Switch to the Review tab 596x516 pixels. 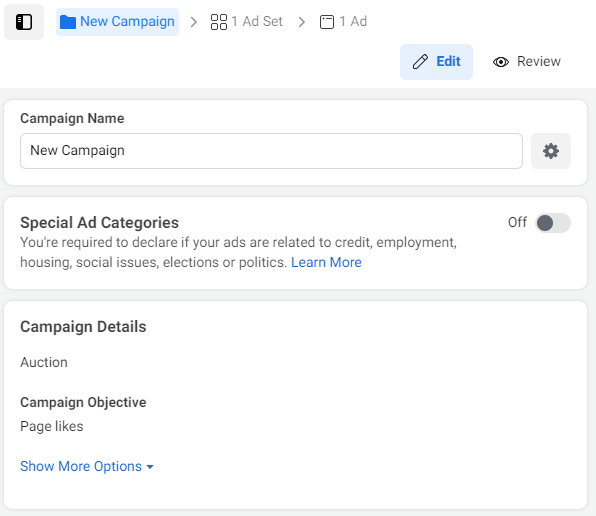point(526,62)
